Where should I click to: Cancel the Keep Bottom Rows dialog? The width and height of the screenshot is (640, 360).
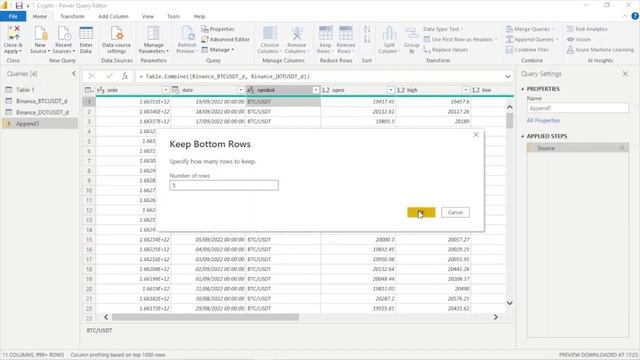pyautogui.click(x=455, y=212)
